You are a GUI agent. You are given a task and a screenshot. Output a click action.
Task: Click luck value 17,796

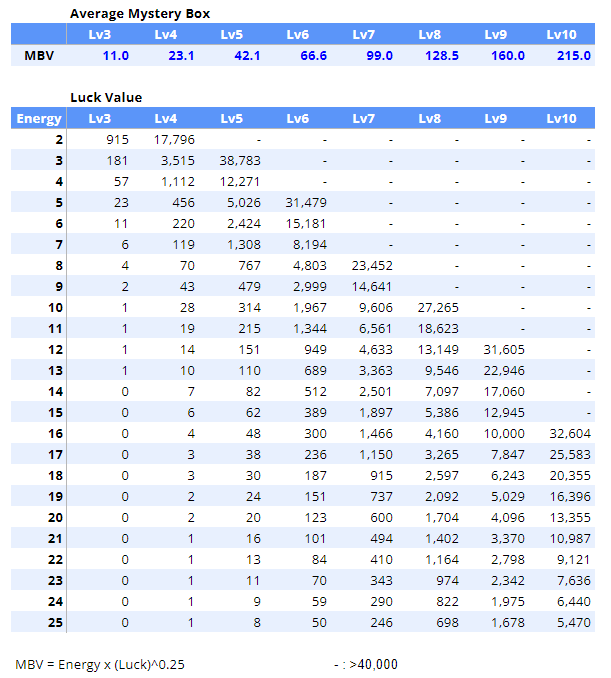(x=174, y=140)
